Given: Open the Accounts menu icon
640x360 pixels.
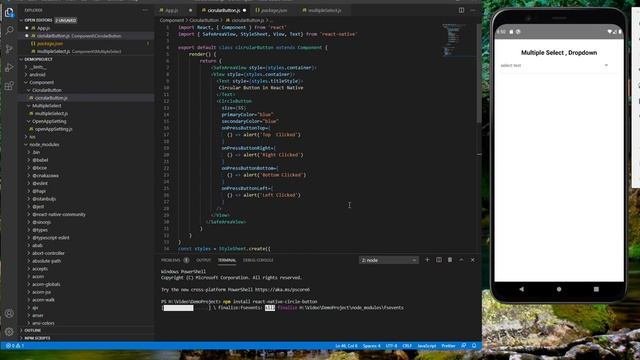Looking at the screenshot, I should click(9, 313).
